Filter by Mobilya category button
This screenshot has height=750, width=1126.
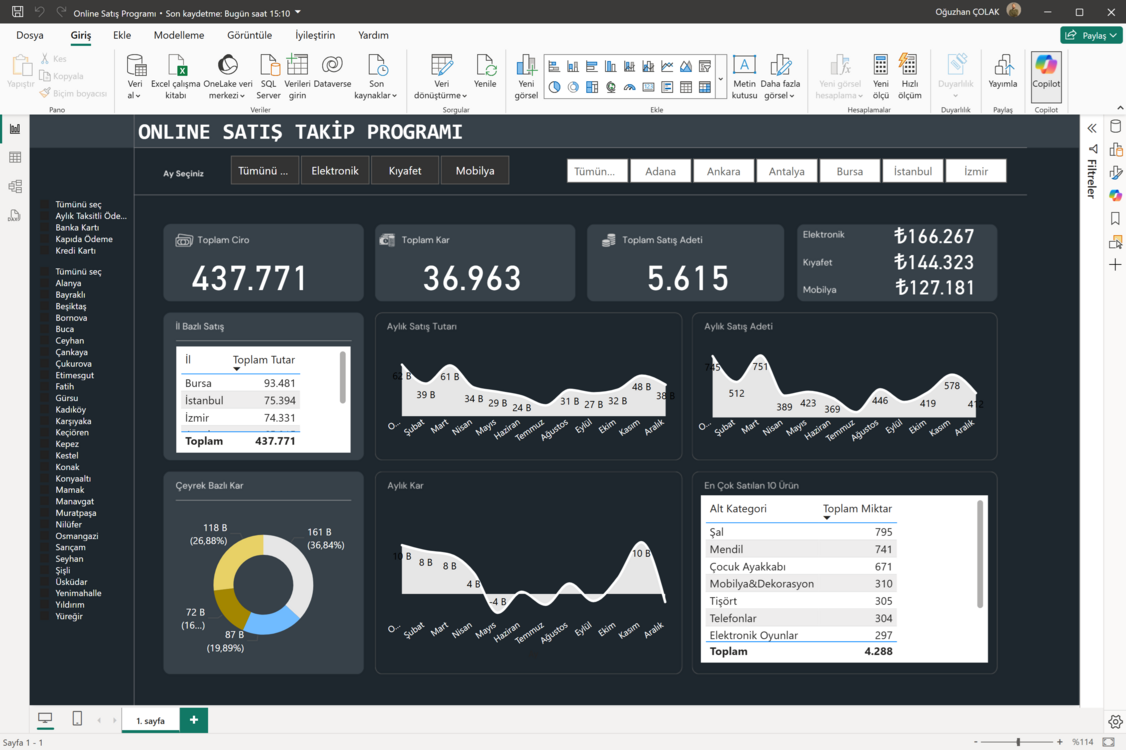[475, 170]
